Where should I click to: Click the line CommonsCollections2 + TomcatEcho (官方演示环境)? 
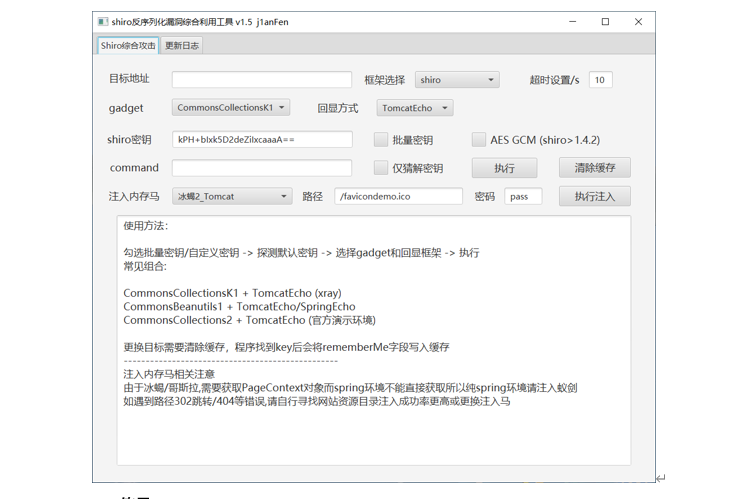pos(250,320)
